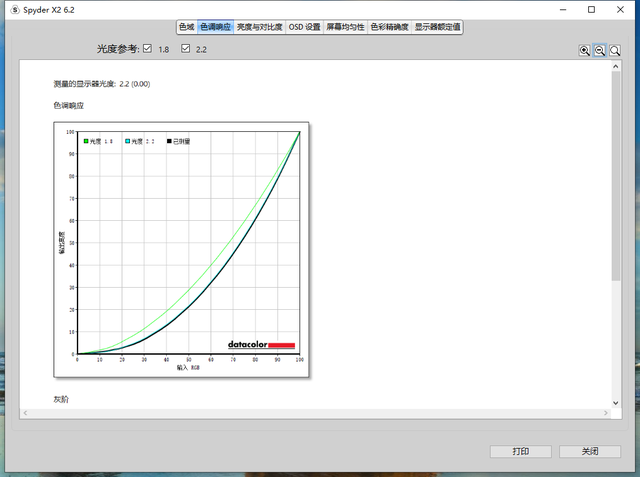640x477 pixels.
Task: Click the 关闭 button
Action: point(590,451)
